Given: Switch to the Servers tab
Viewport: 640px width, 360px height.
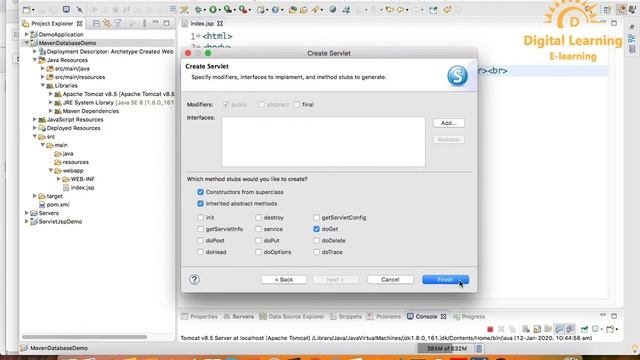Looking at the screenshot, I should tap(239, 316).
